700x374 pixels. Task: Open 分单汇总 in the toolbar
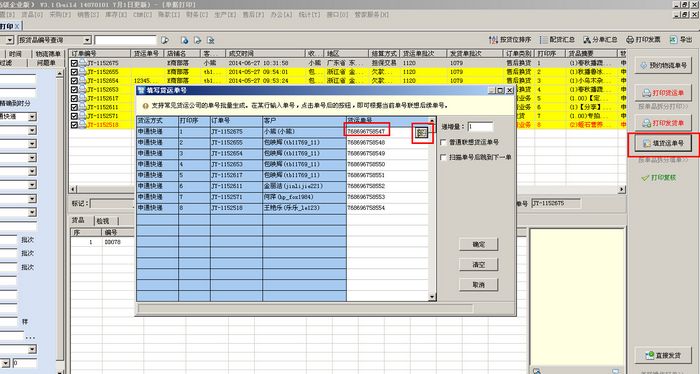coord(600,40)
